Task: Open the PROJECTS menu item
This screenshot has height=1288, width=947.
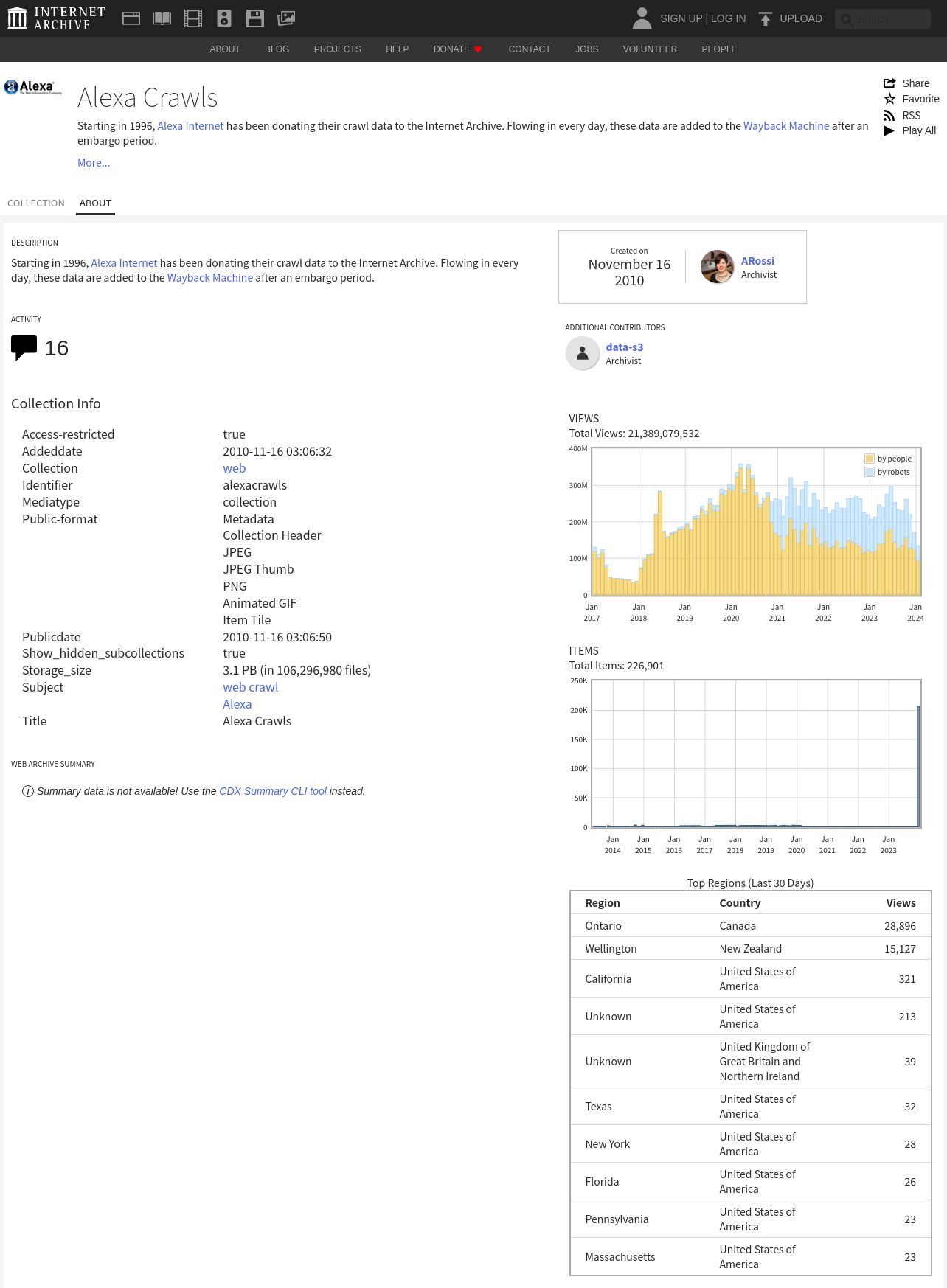Action: (337, 49)
